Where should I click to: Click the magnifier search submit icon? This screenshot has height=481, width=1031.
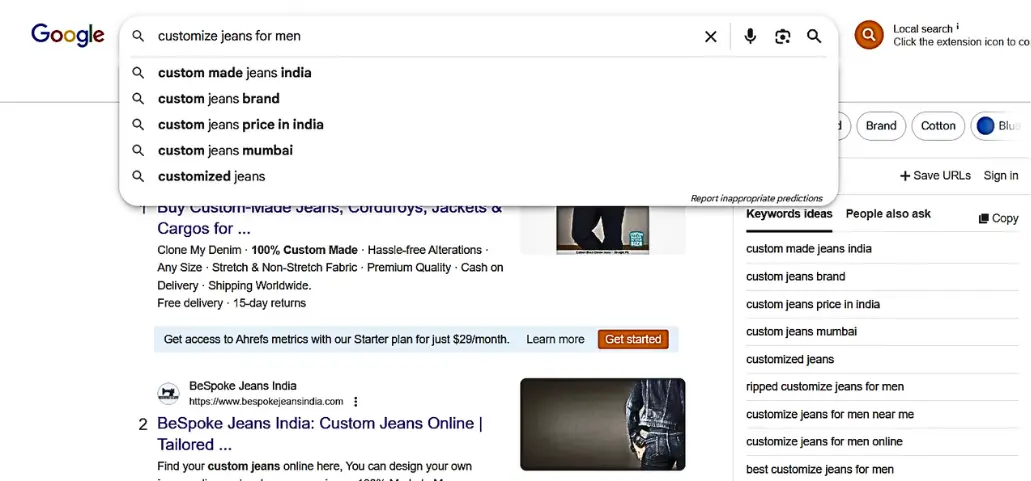coord(814,36)
